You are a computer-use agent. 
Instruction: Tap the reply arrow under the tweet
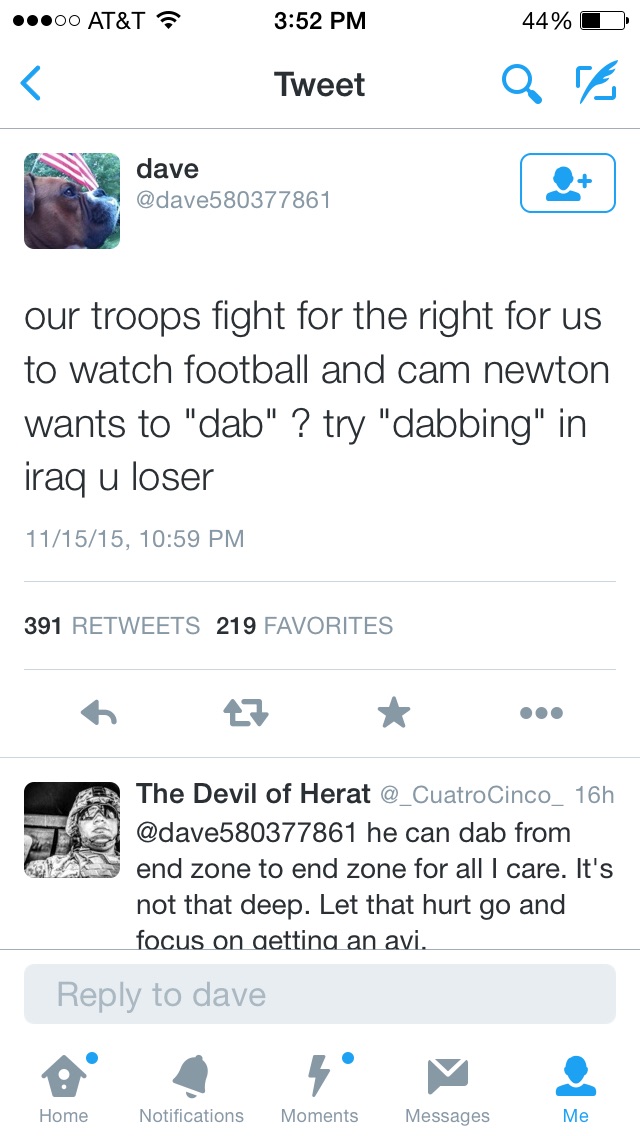[x=99, y=714]
